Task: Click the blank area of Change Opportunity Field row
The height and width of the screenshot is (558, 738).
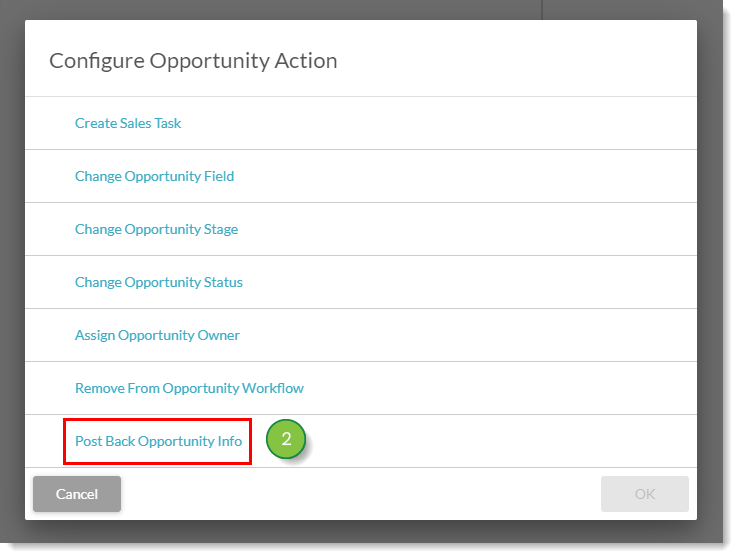Action: (x=464, y=176)
